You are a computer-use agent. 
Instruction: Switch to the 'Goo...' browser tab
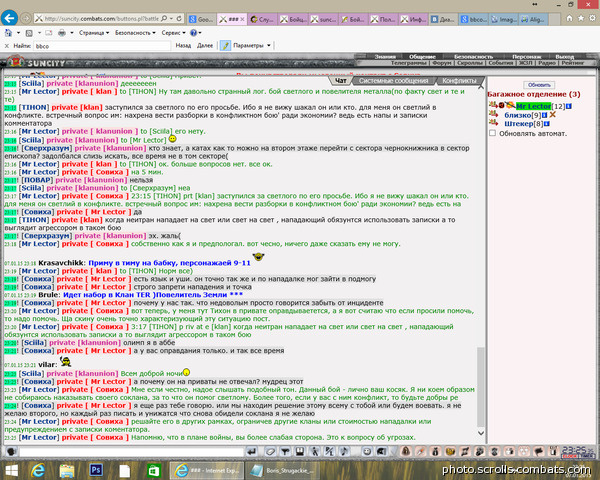[202, 19]
